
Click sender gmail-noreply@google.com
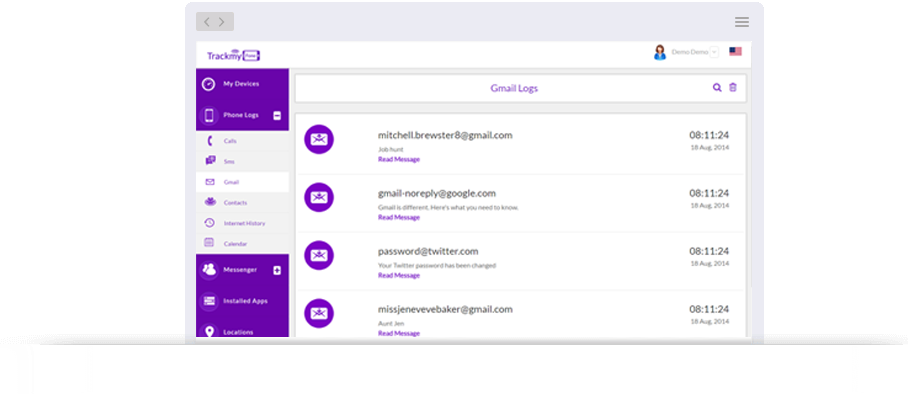point(437,193)
